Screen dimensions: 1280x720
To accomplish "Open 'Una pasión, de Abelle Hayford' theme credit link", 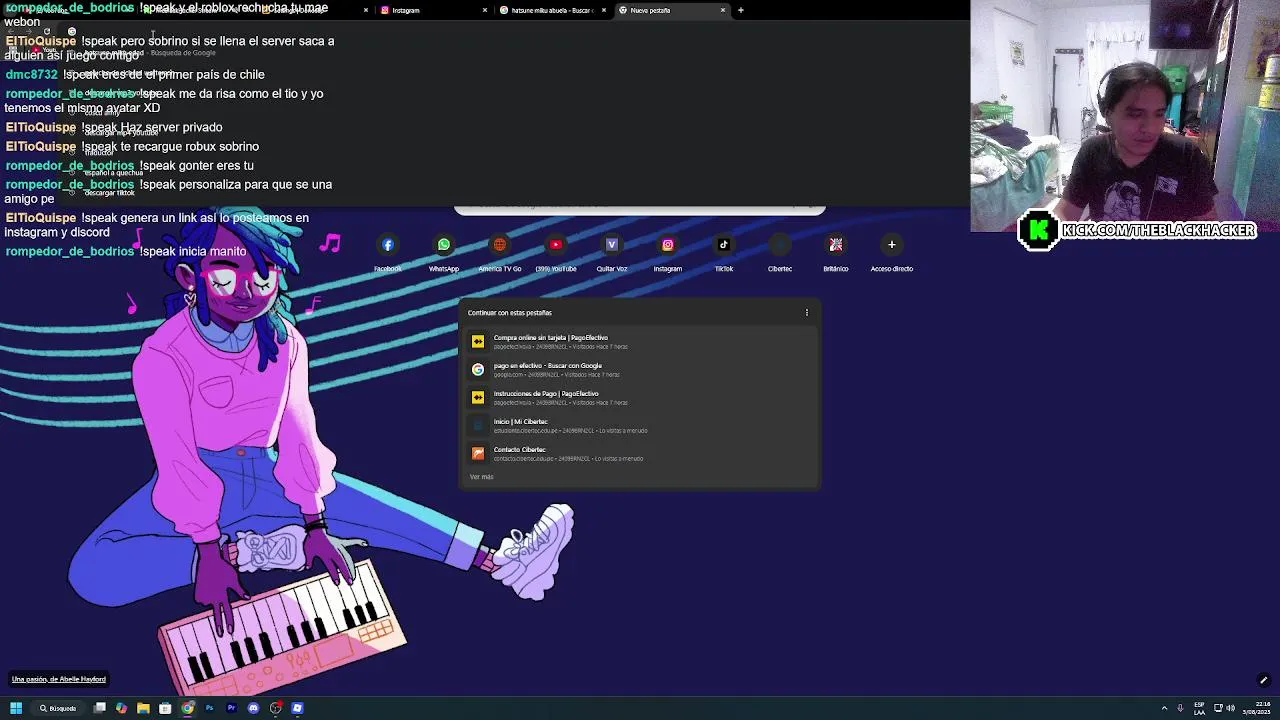I will pos(59,679).
